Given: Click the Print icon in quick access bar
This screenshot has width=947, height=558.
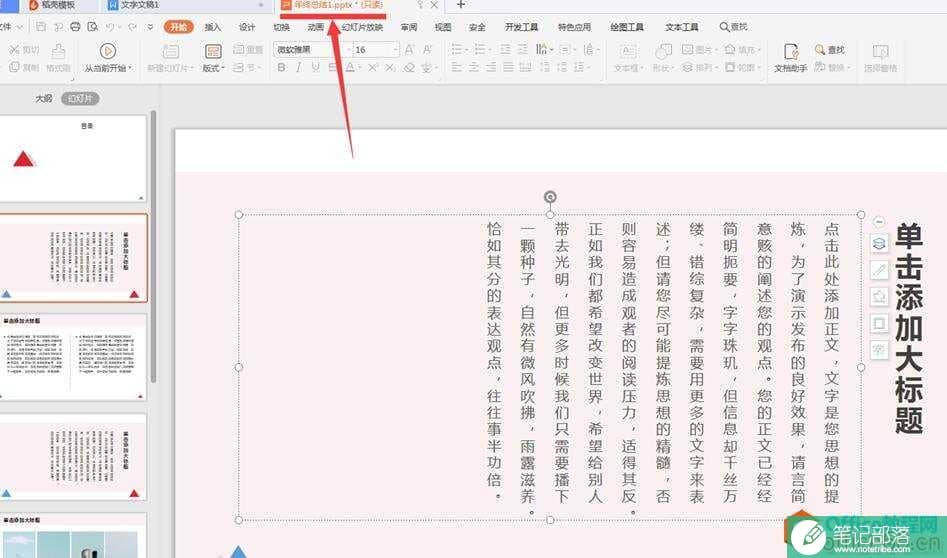Looking at the screenshot, I should [75, 27].
